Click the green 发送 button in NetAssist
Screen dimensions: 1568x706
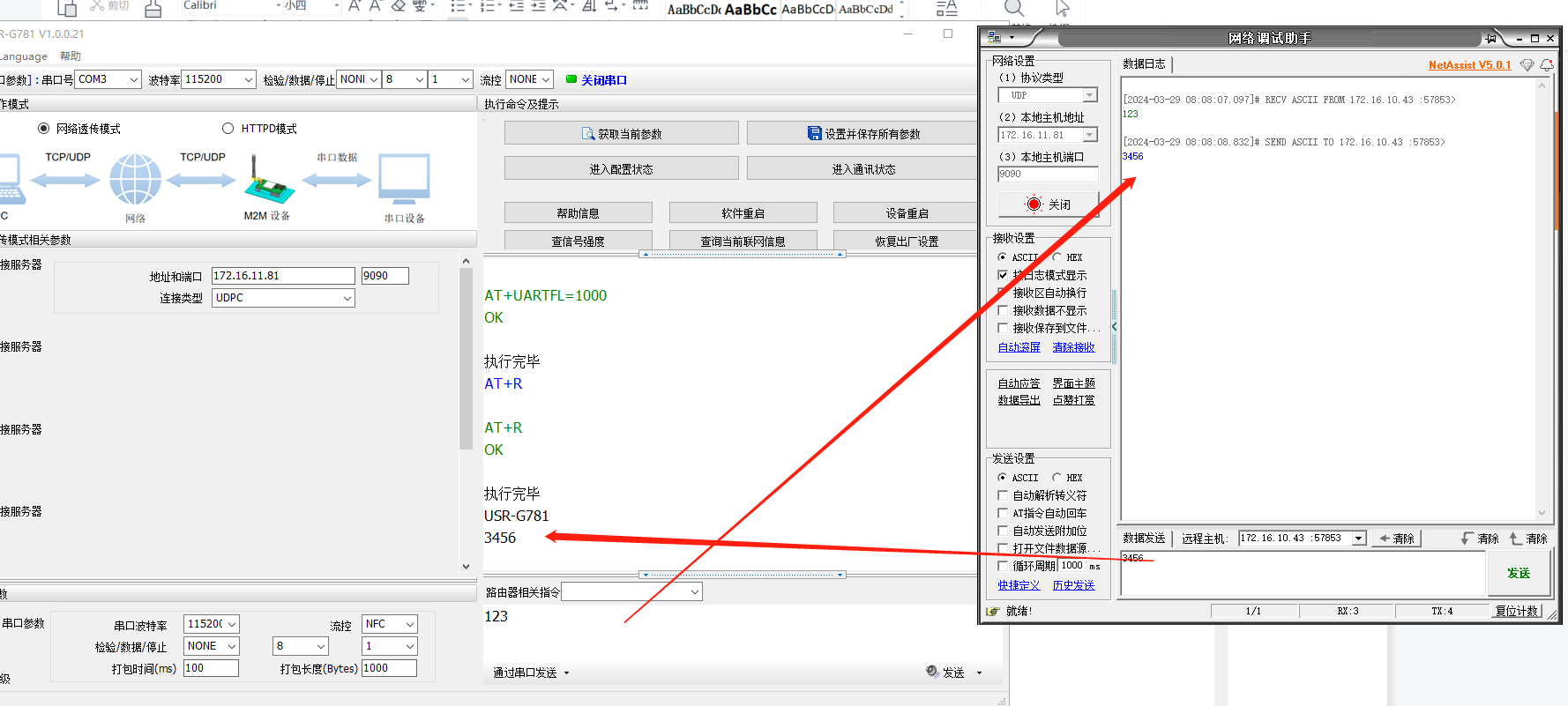pyautogui.click(x=1518, y=573)
